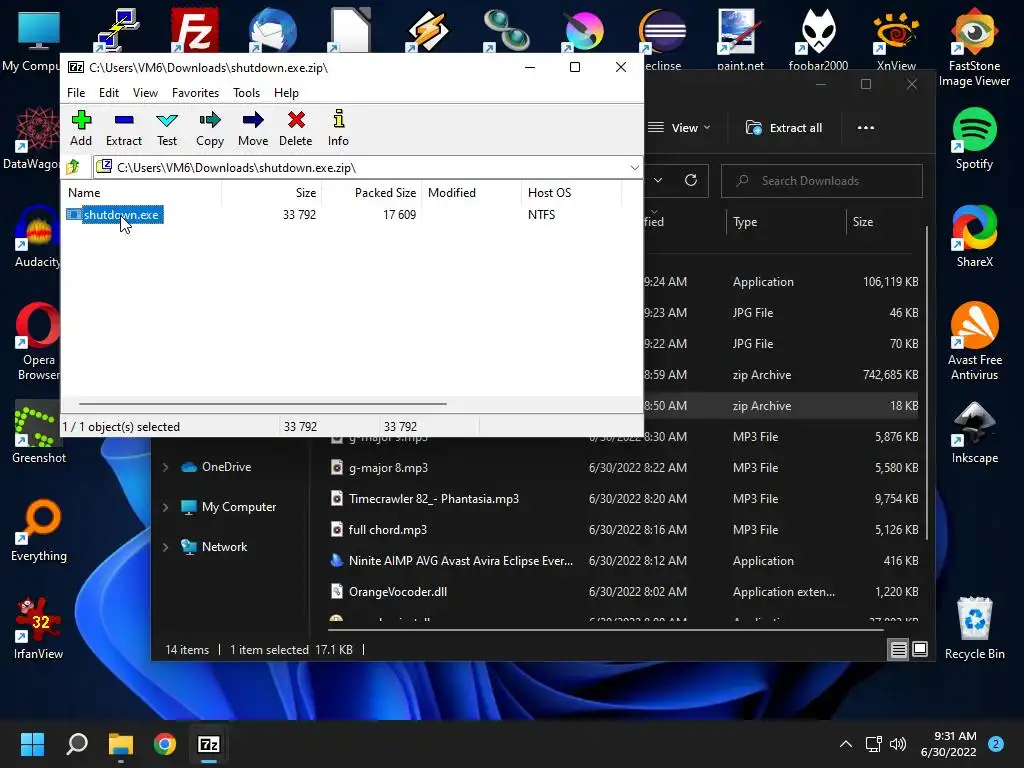The height and width of the screenshot is (768, 1024).
Task: Show hidden system tray icons
Action: tap(845, 744)
